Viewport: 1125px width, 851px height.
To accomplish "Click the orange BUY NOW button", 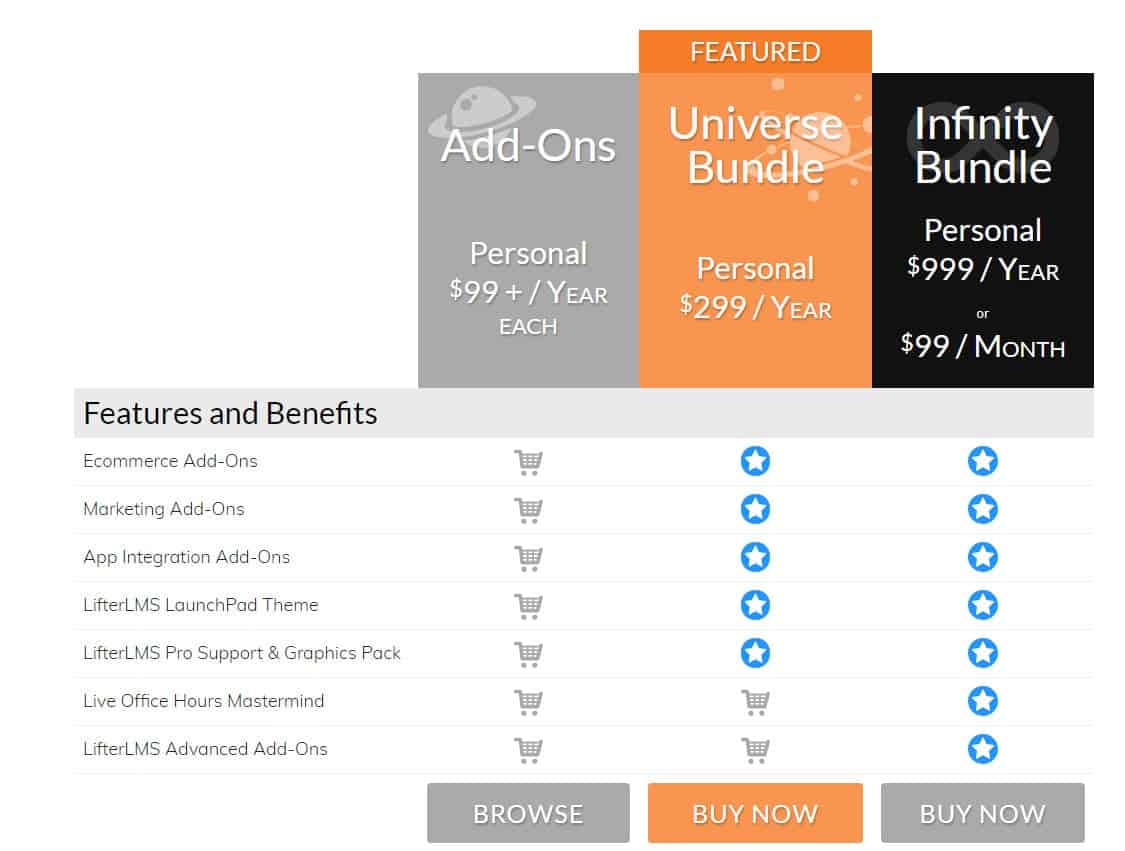I will [x=756, y=814].
